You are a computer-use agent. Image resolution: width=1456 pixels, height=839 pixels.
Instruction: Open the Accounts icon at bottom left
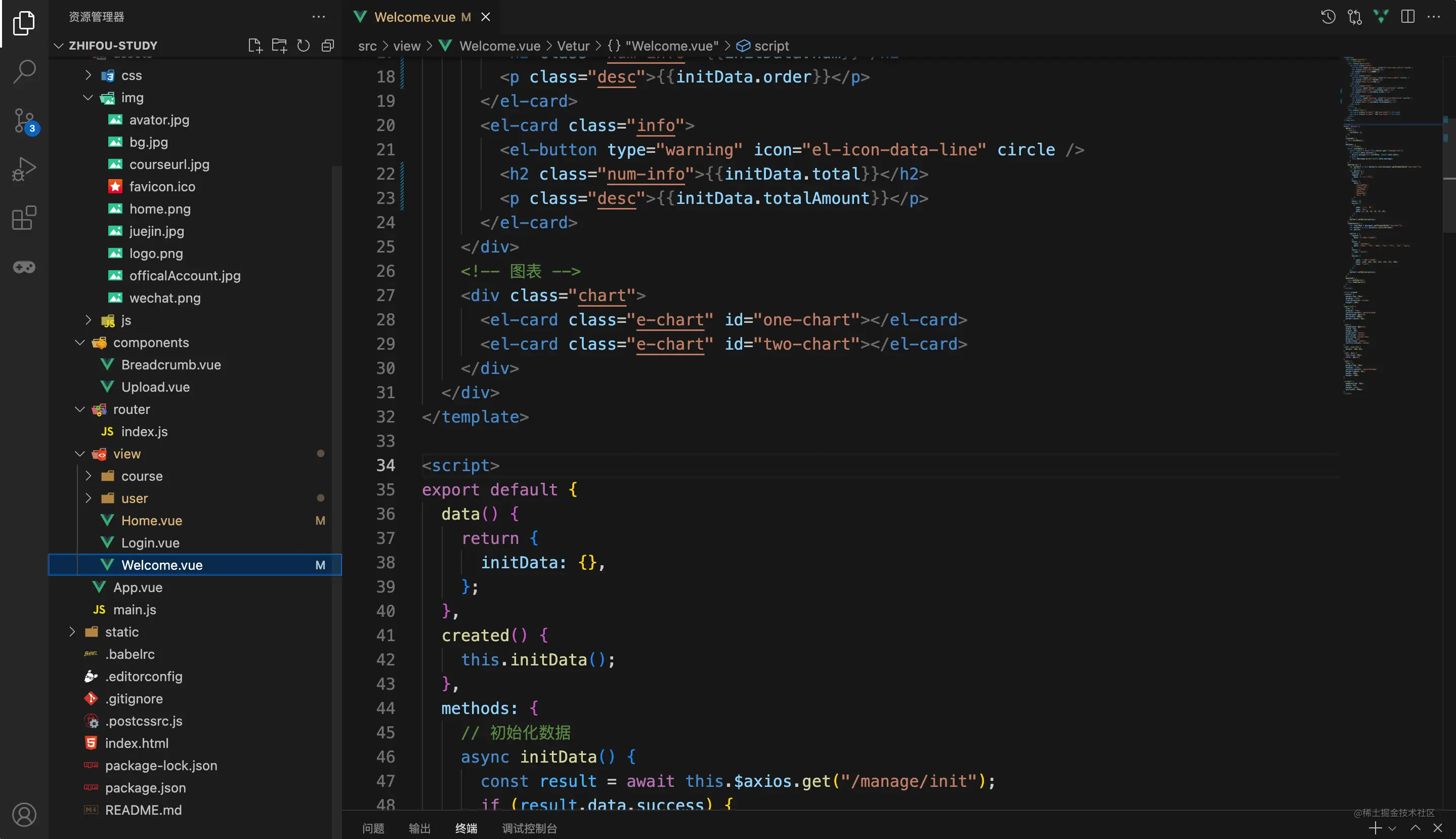(24, 814)
